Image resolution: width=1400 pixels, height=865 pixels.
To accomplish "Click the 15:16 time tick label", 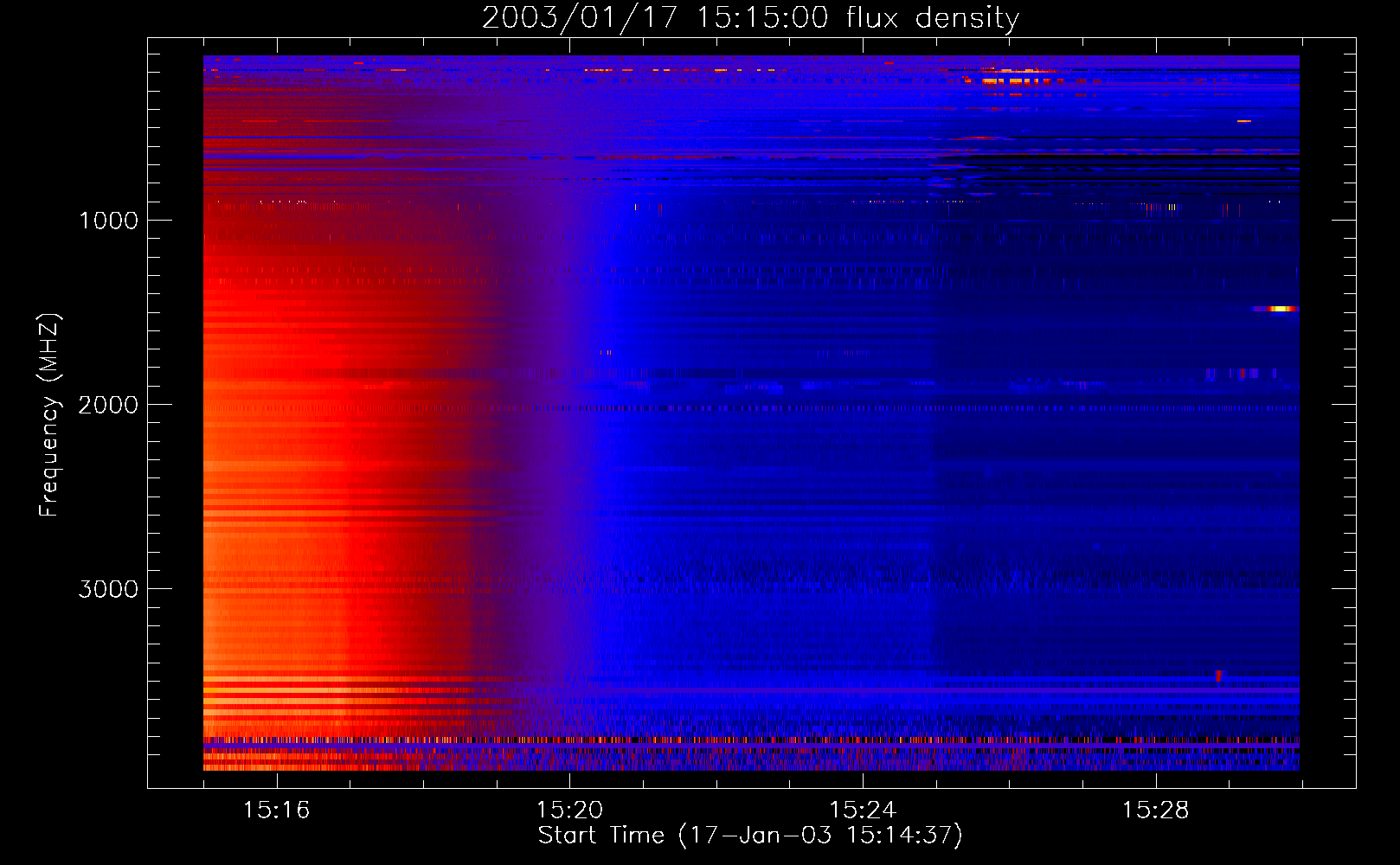I will (x=276, y=811).
